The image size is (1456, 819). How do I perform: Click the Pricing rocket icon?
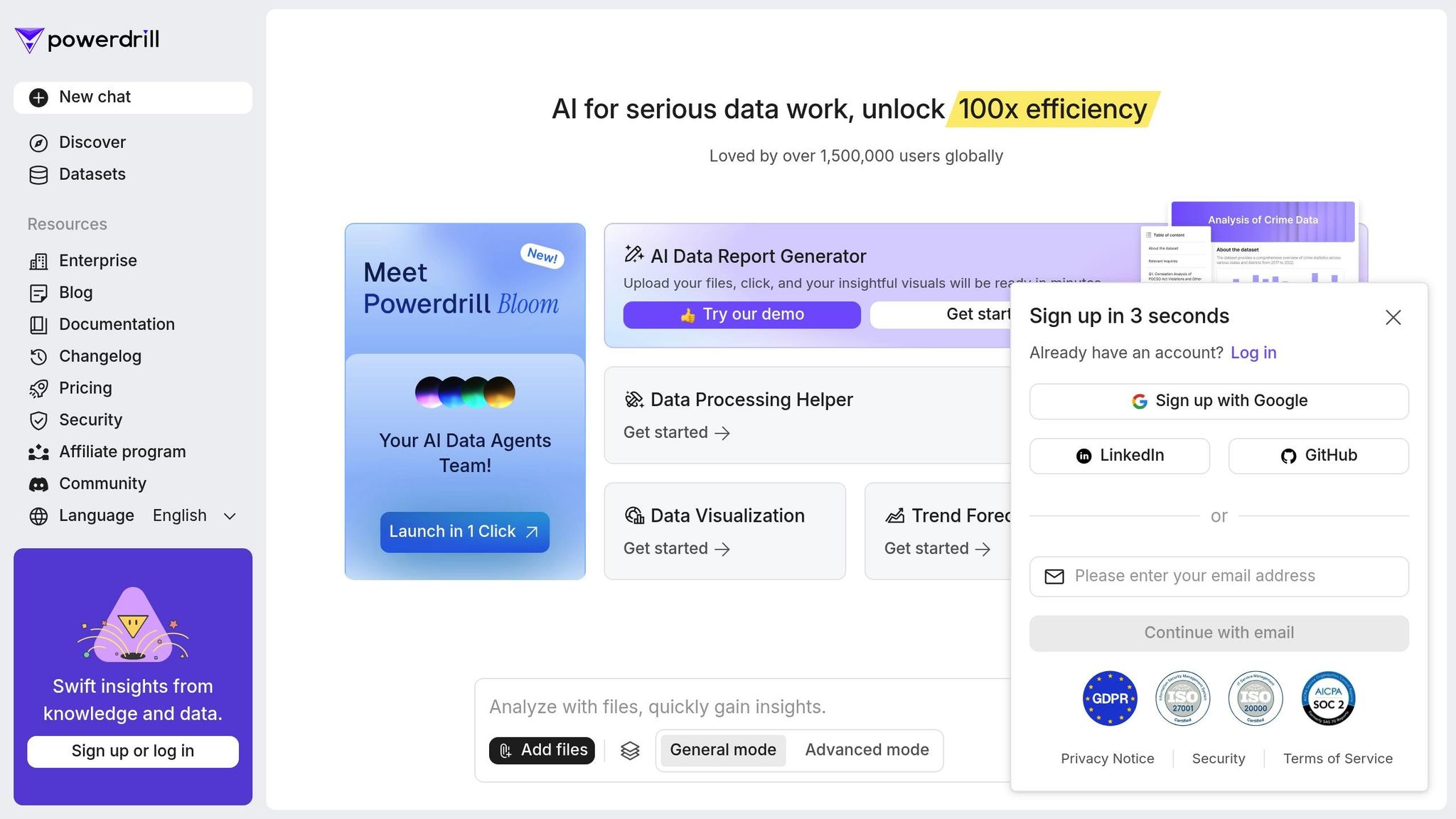pyautogui.click(x=38, y=388)
